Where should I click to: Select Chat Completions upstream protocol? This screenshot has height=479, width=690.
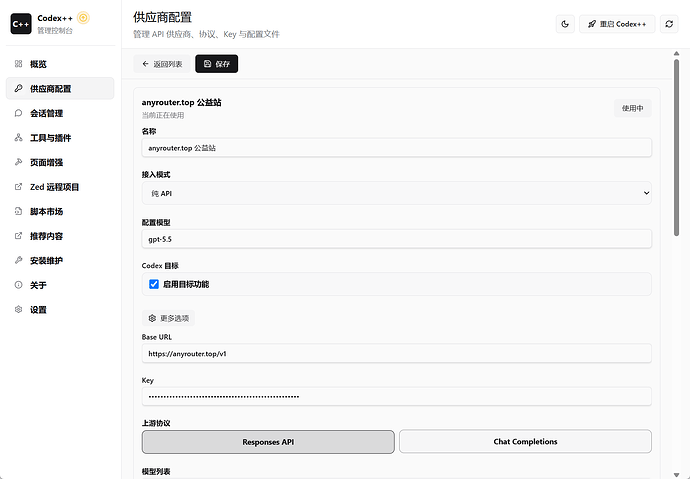coord(525,441)
